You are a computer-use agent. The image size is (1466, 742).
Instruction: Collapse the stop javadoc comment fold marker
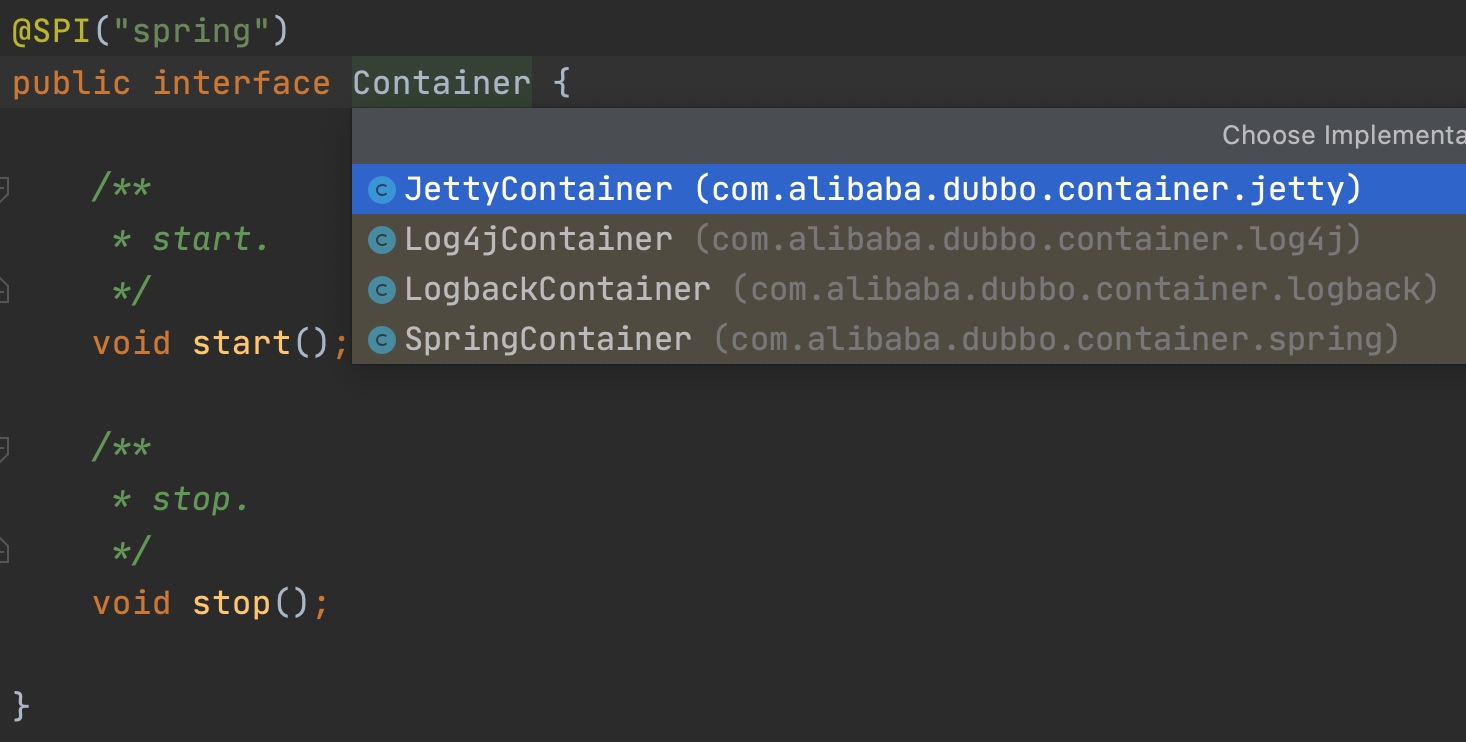point(4,447)
